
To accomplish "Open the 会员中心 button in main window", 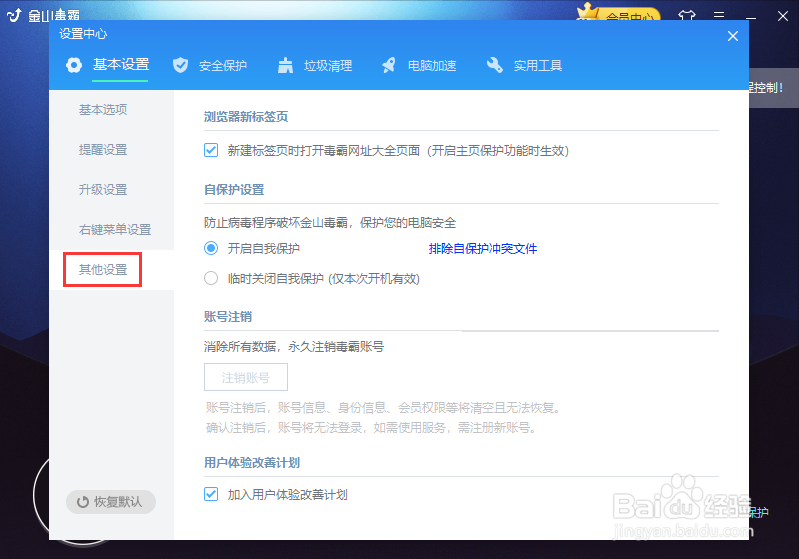I will [619, 14].
